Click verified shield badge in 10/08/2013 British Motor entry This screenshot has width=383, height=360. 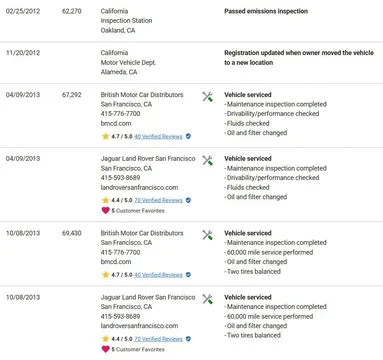[188, 275]
